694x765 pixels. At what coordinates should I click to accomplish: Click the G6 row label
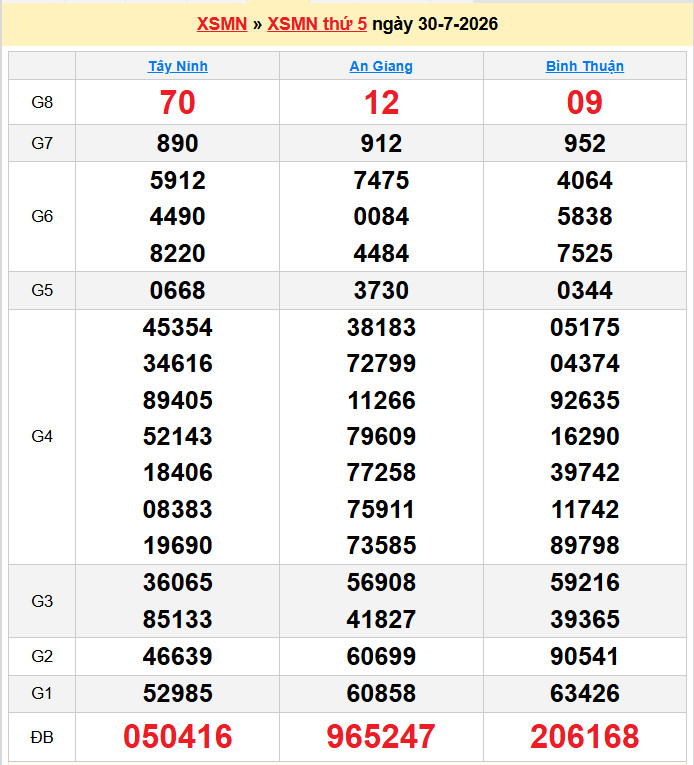tap(42, 216)
